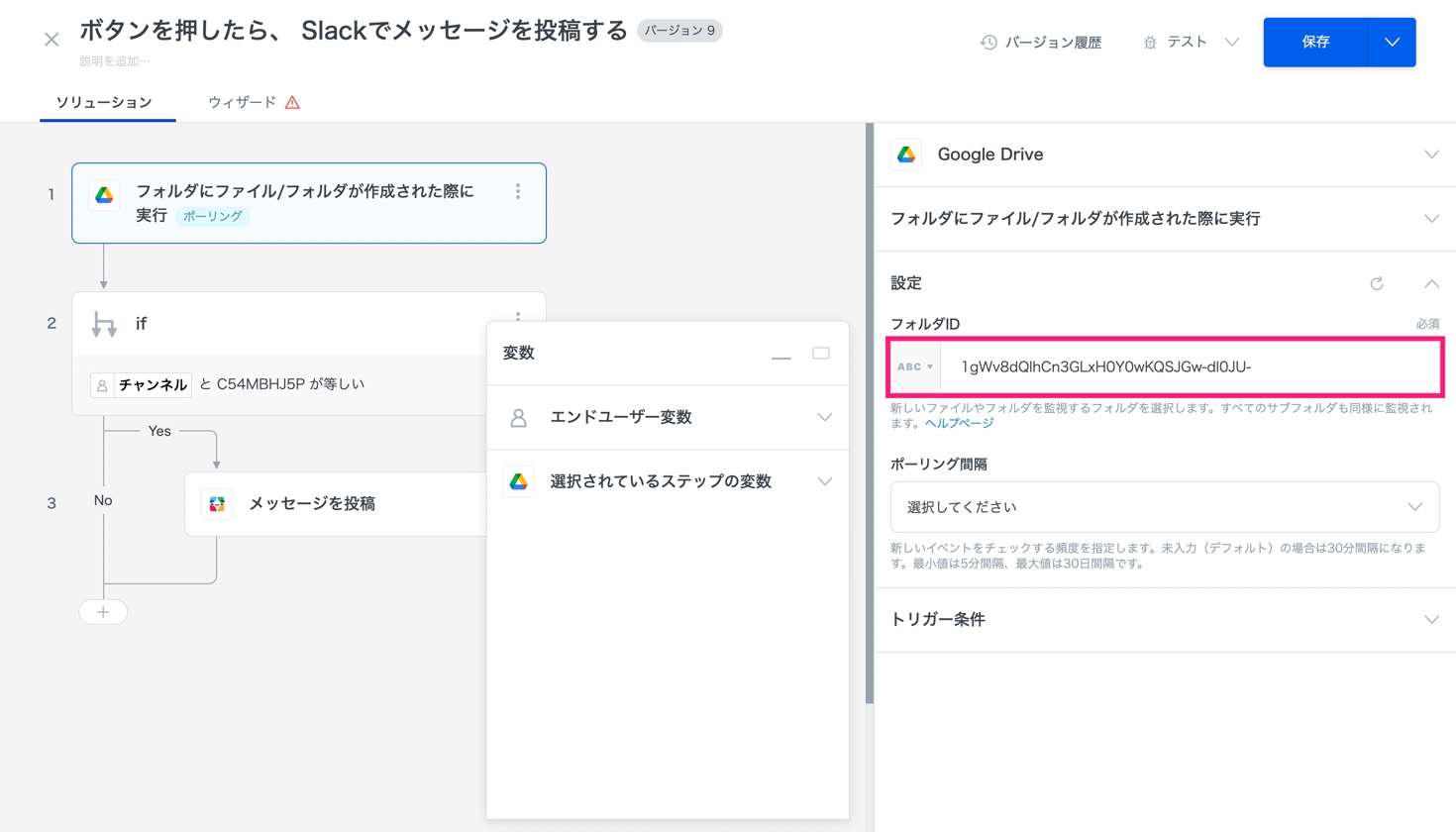
Task: Open the three-dot menu on if step
Action: [x=518, y=315]
